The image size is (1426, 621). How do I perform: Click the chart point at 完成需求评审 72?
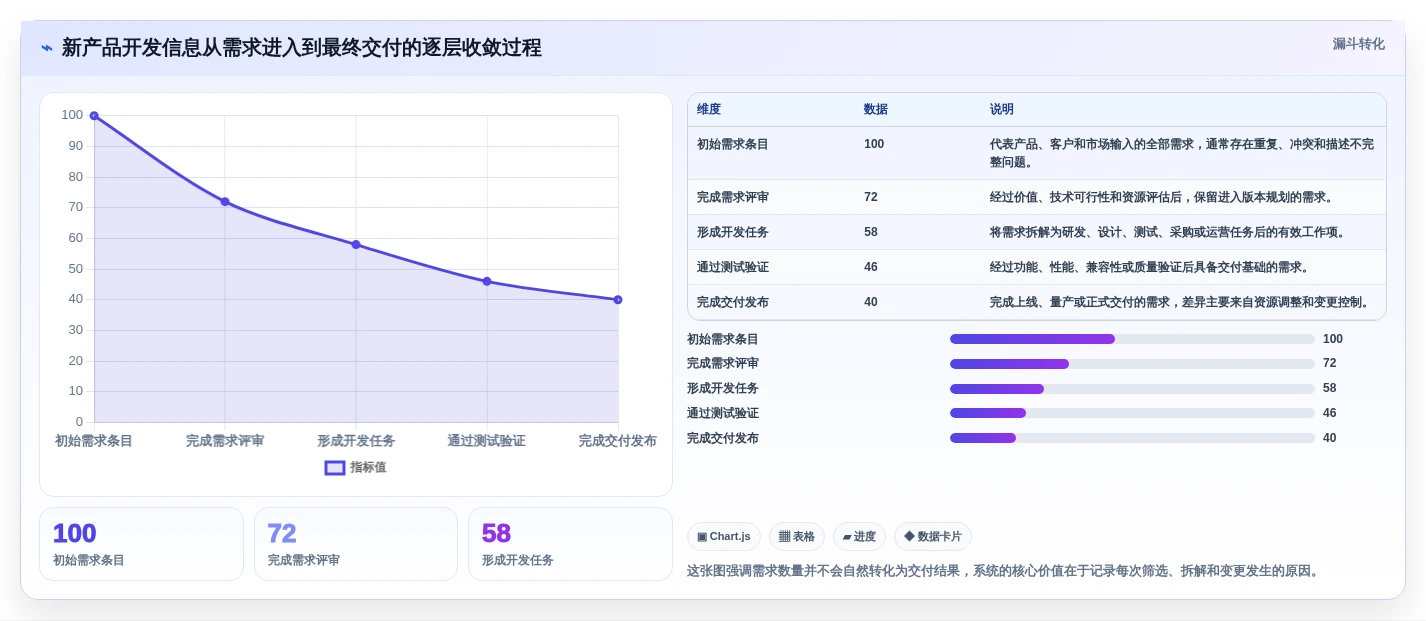225,202
